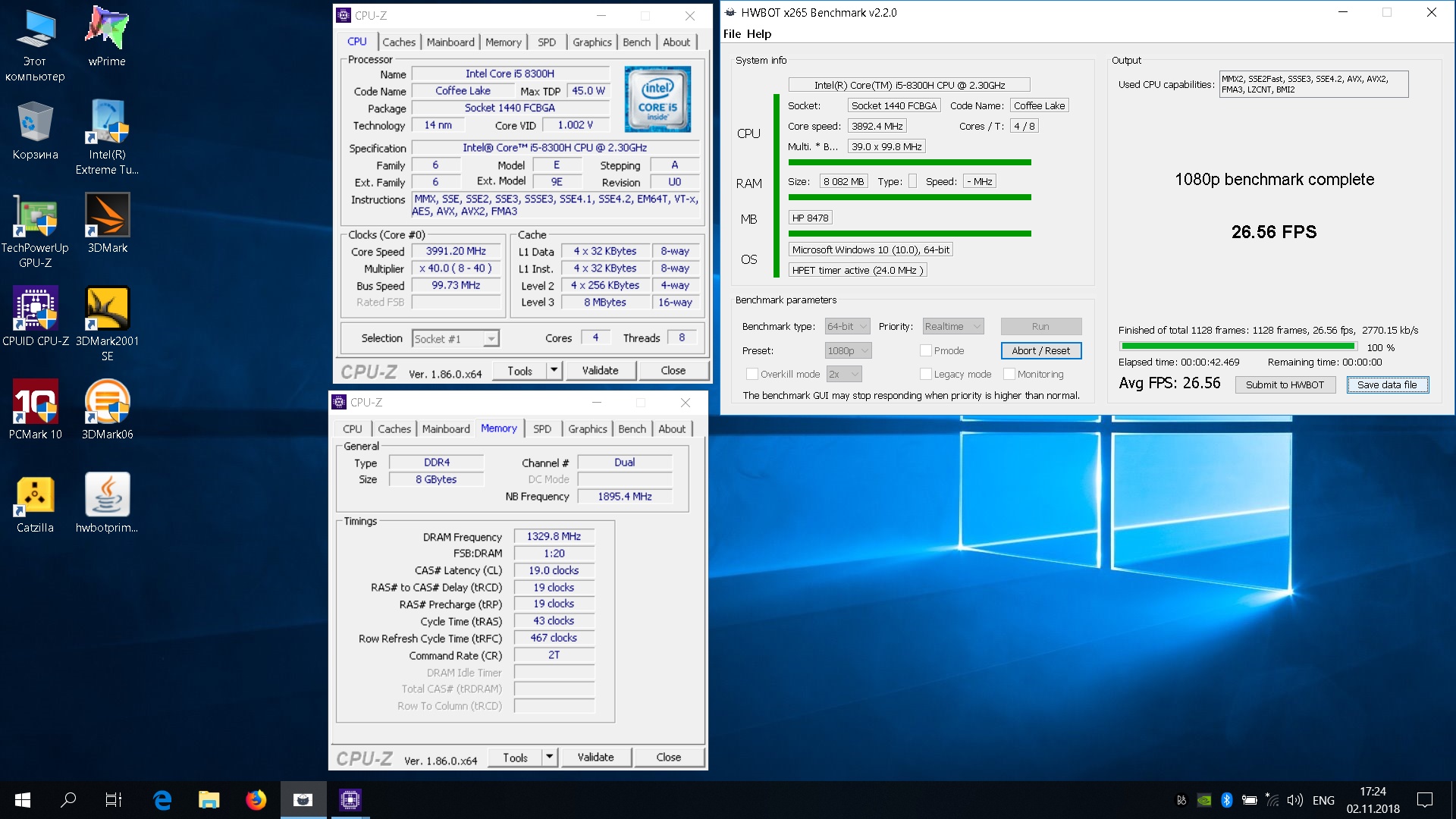This screenshot has height=819, width=1456.
Task: Open the Этот компьютер desktop icon
Action: point(35,44)
